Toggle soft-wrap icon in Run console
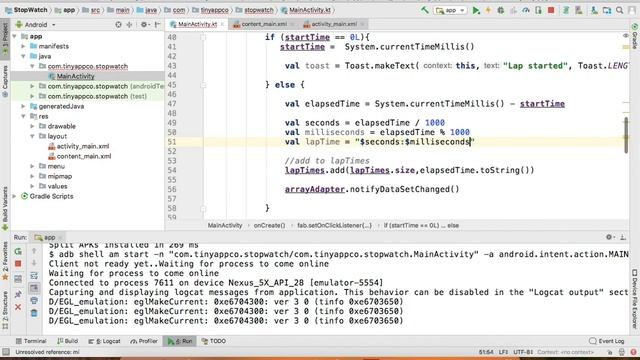 (x=34, y=276)
